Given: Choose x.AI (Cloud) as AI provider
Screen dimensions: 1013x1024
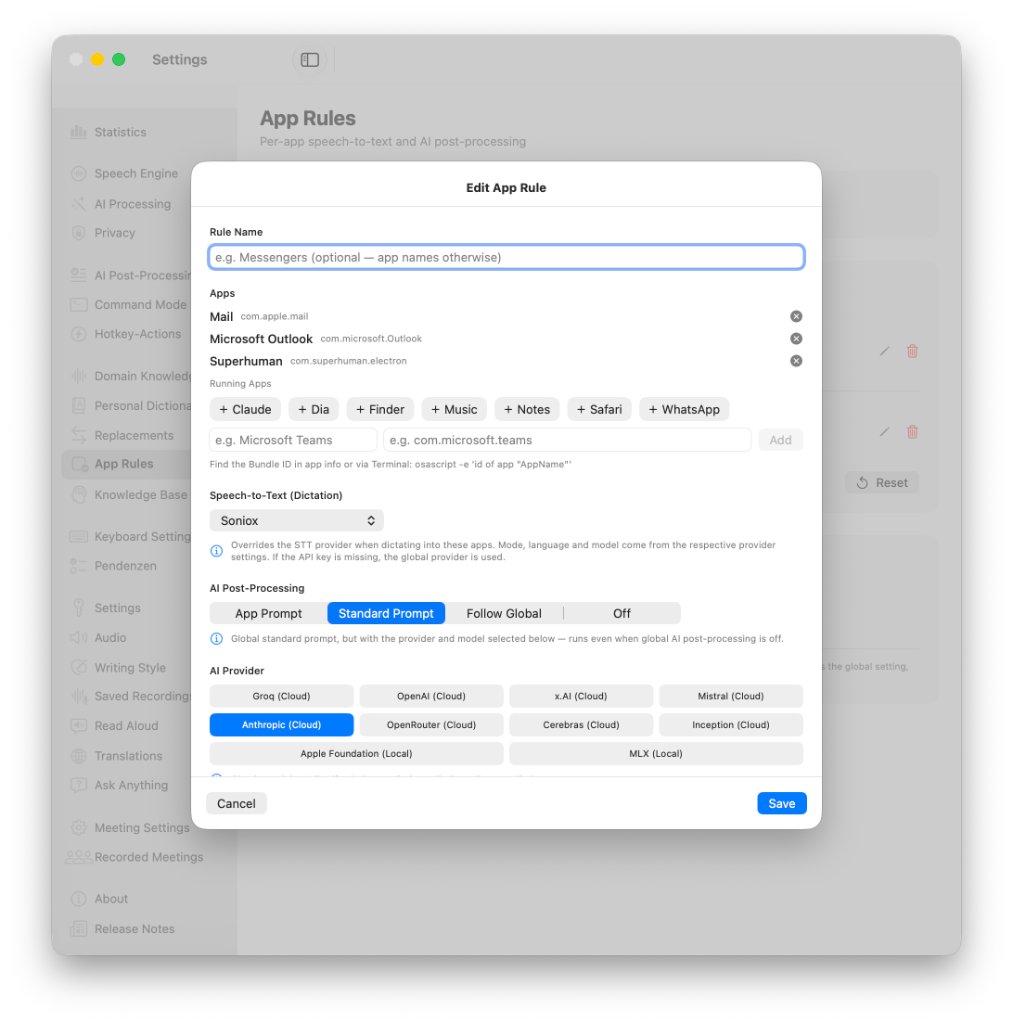Looking at the screenshot, I should click(581, 696).
